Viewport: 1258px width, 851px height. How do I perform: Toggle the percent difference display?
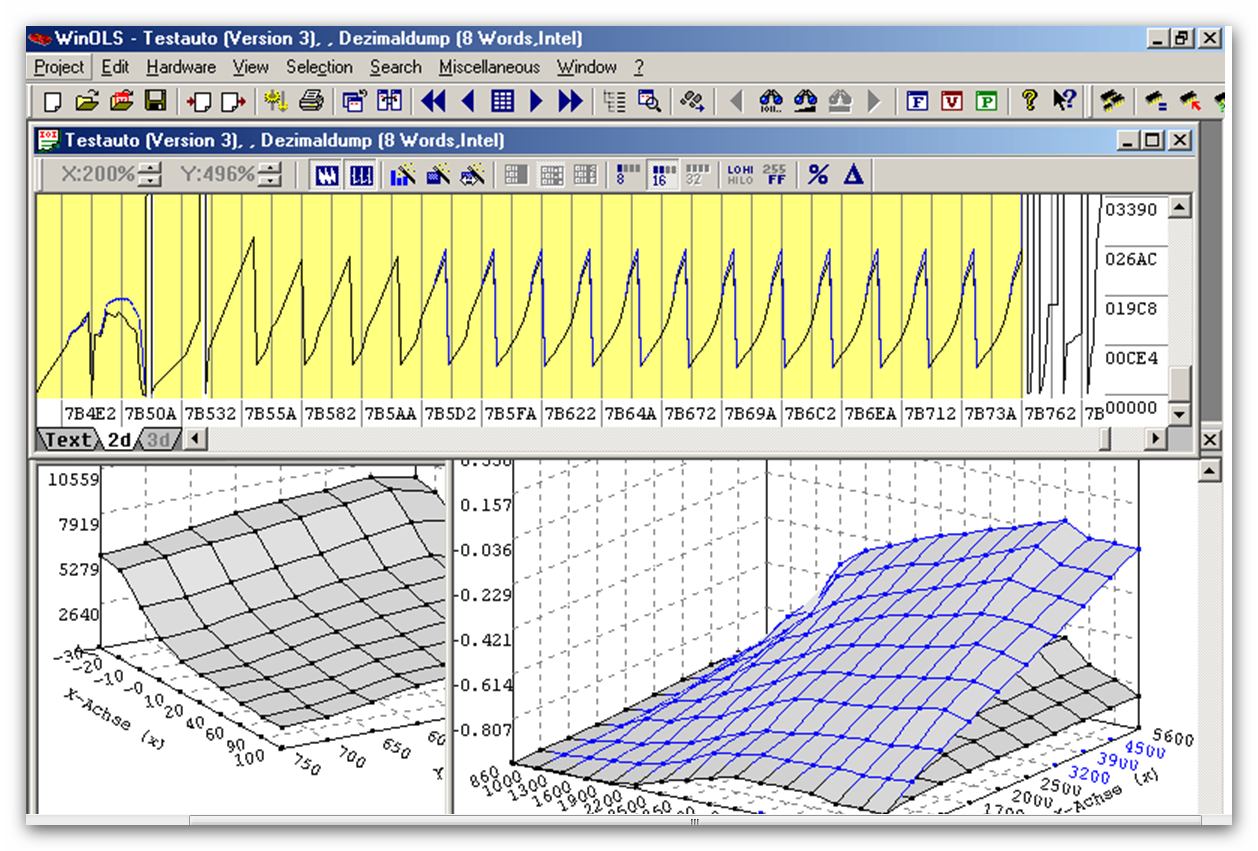point(818,175)
